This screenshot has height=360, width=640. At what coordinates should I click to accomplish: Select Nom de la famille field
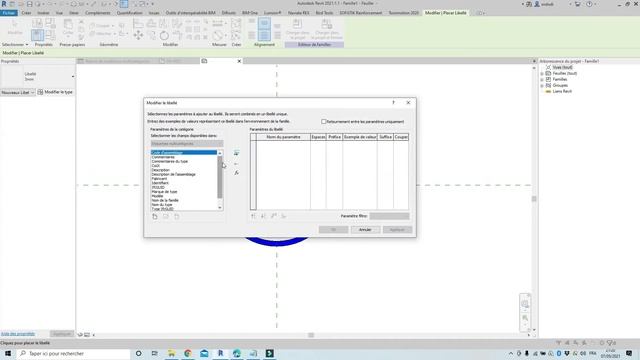[x=165, y=200]
